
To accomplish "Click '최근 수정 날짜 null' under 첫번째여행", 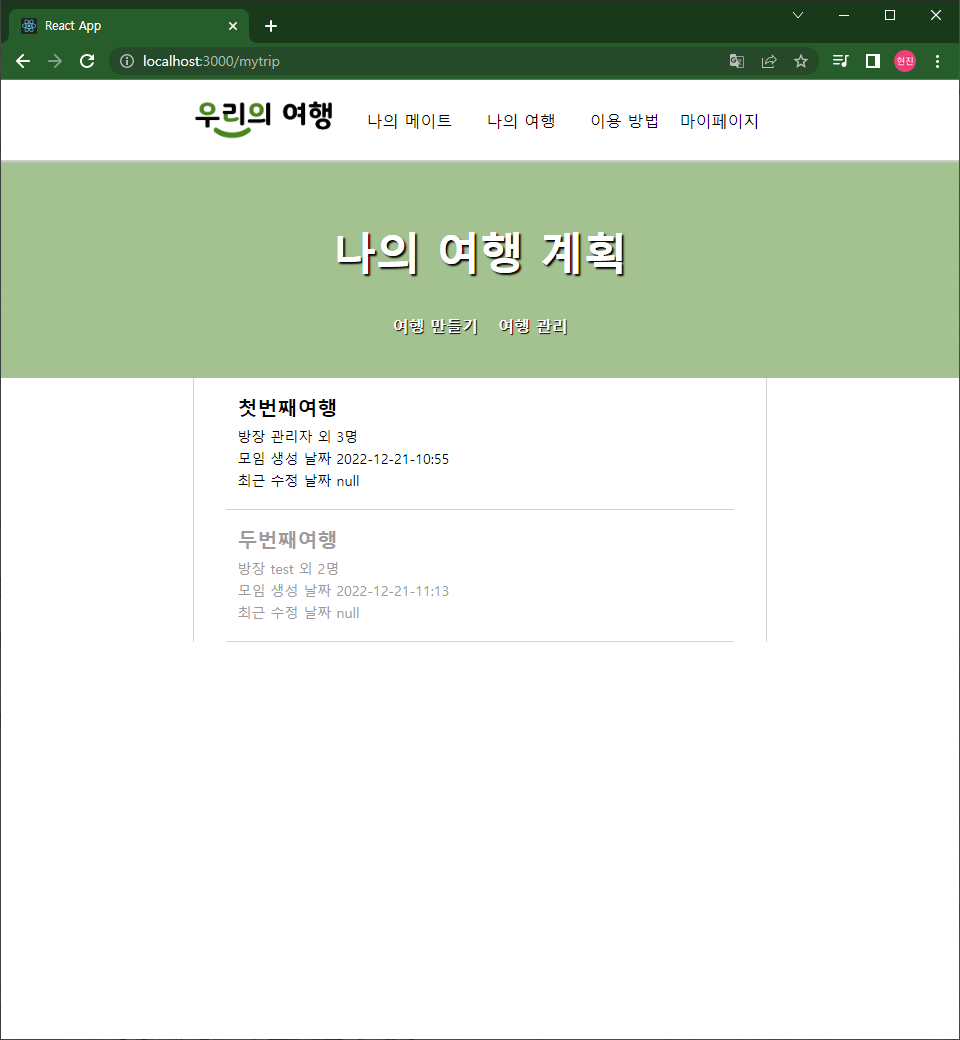I will pyautogui.click(x=299, y=481).
